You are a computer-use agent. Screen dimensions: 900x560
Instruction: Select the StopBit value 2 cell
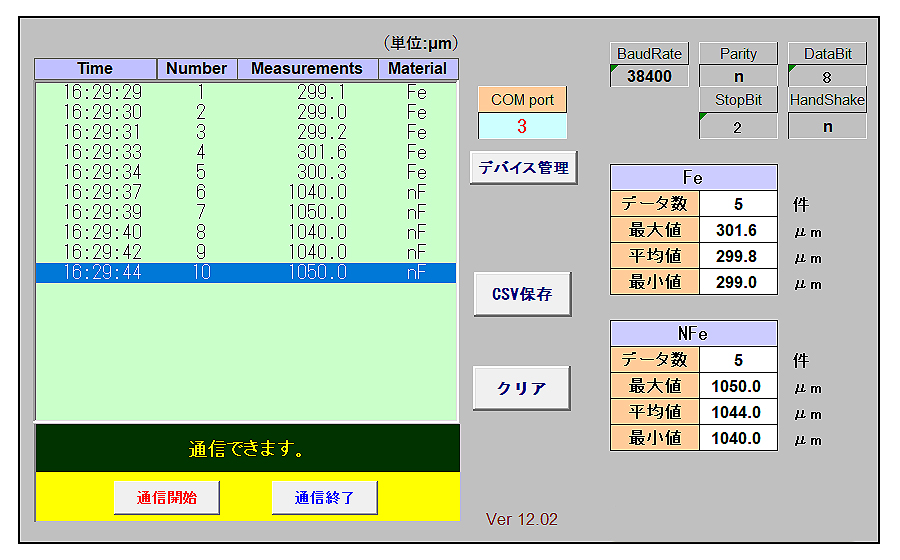tap(738, 126)
